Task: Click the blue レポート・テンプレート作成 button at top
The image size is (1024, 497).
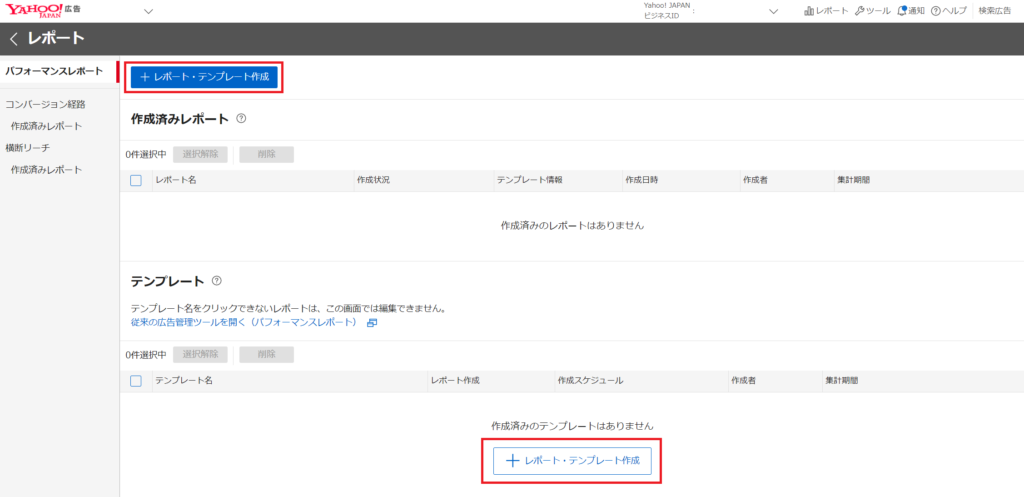Action: (x=204, y=77)
